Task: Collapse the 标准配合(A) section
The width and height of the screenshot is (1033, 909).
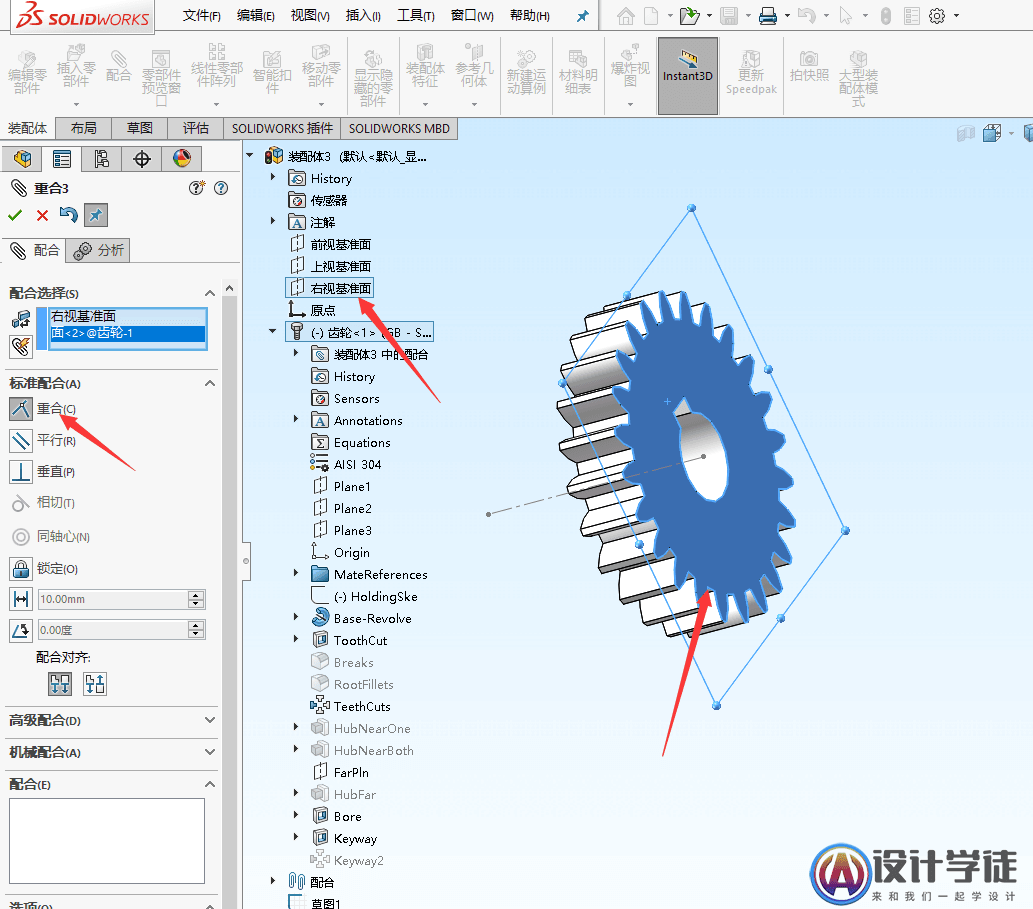Action: [x=209, y=383]
